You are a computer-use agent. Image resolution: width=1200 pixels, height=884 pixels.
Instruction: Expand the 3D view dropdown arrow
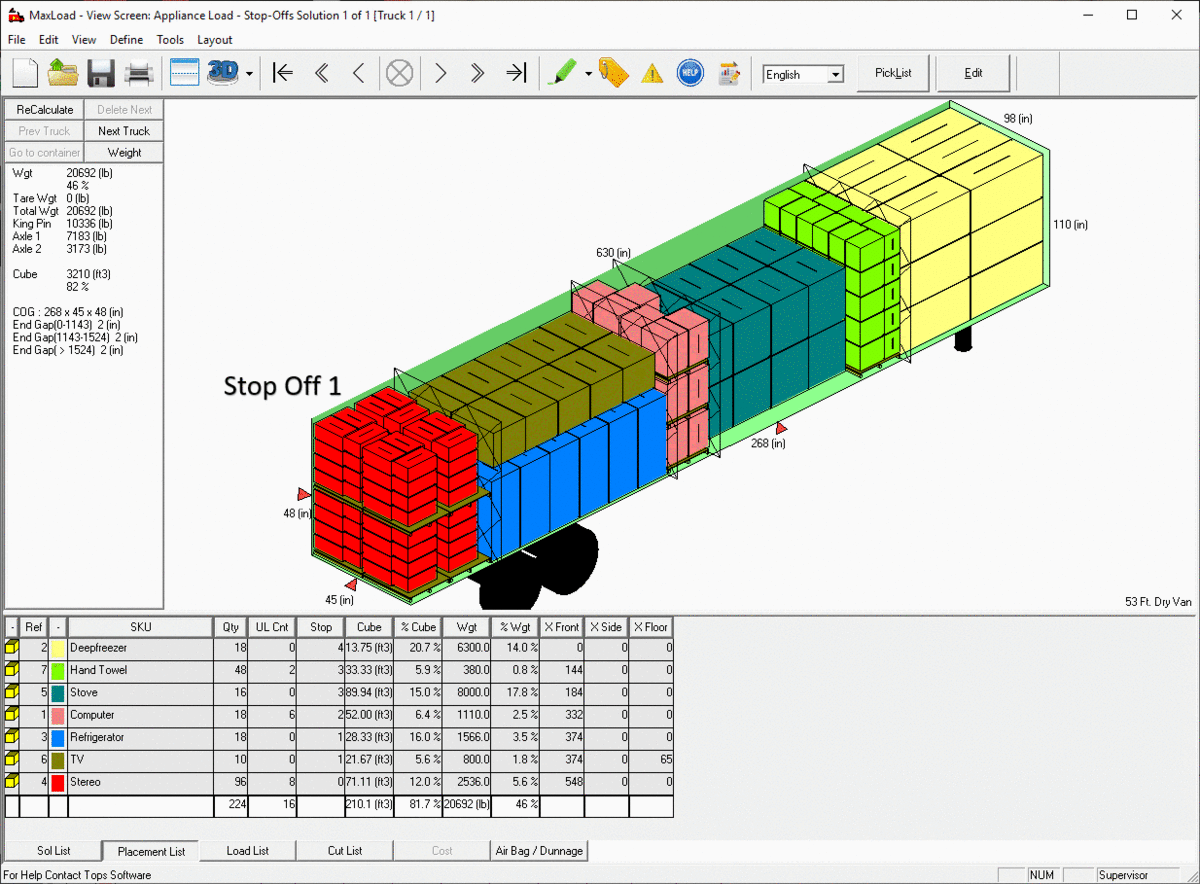click(249, 74)
